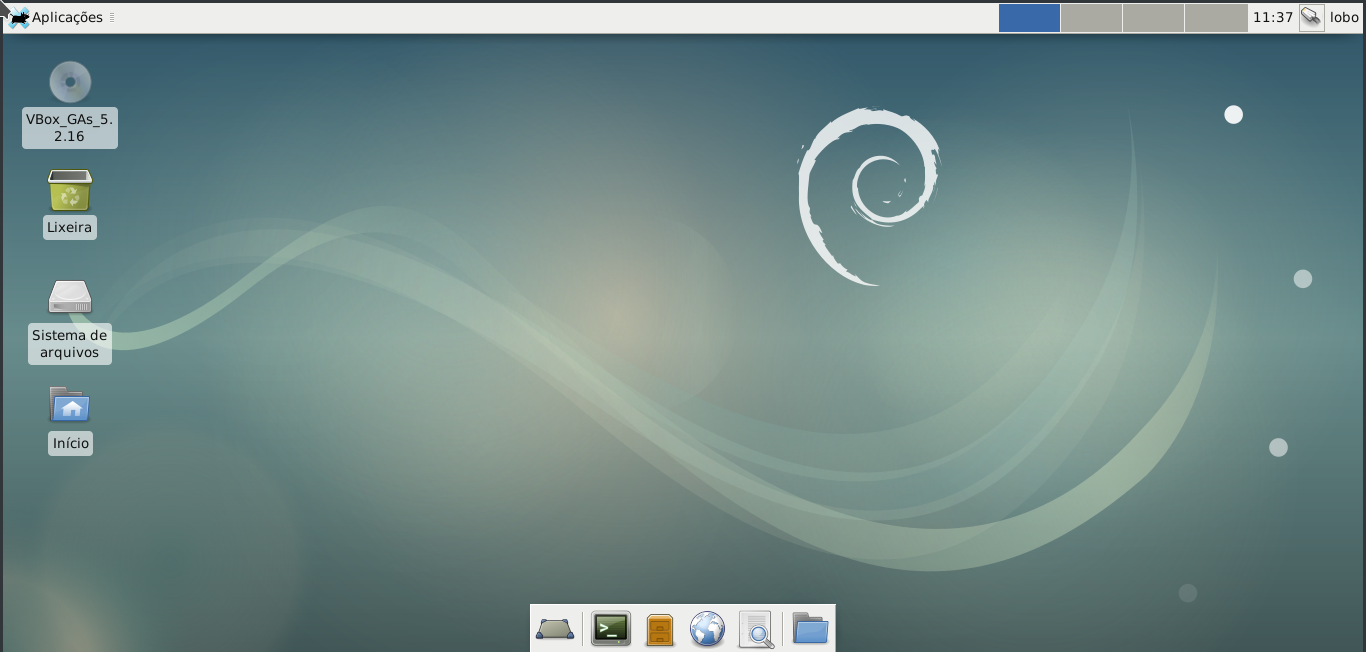Image resolution: width=1366 pixels, height=652 pixels.
Task: Open the Application Finder search icon
Action: click(x=757, y=629)
